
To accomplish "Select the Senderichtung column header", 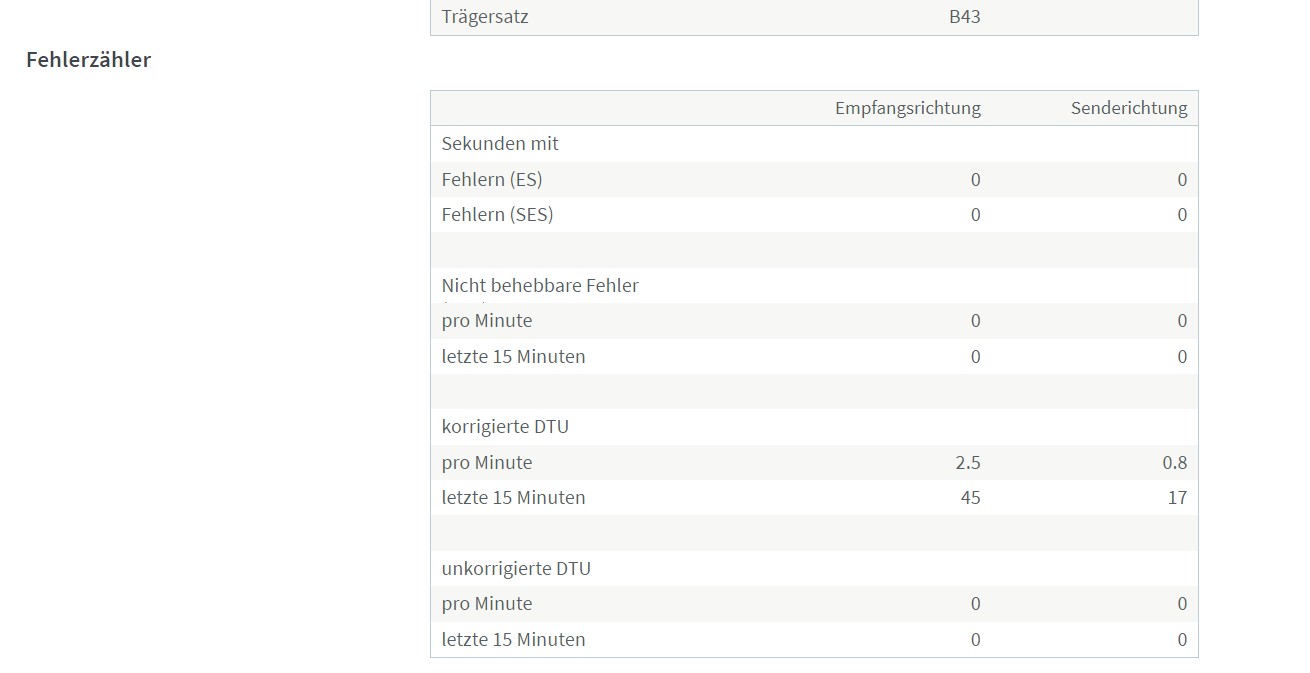I will click(x=1129, y=108).
